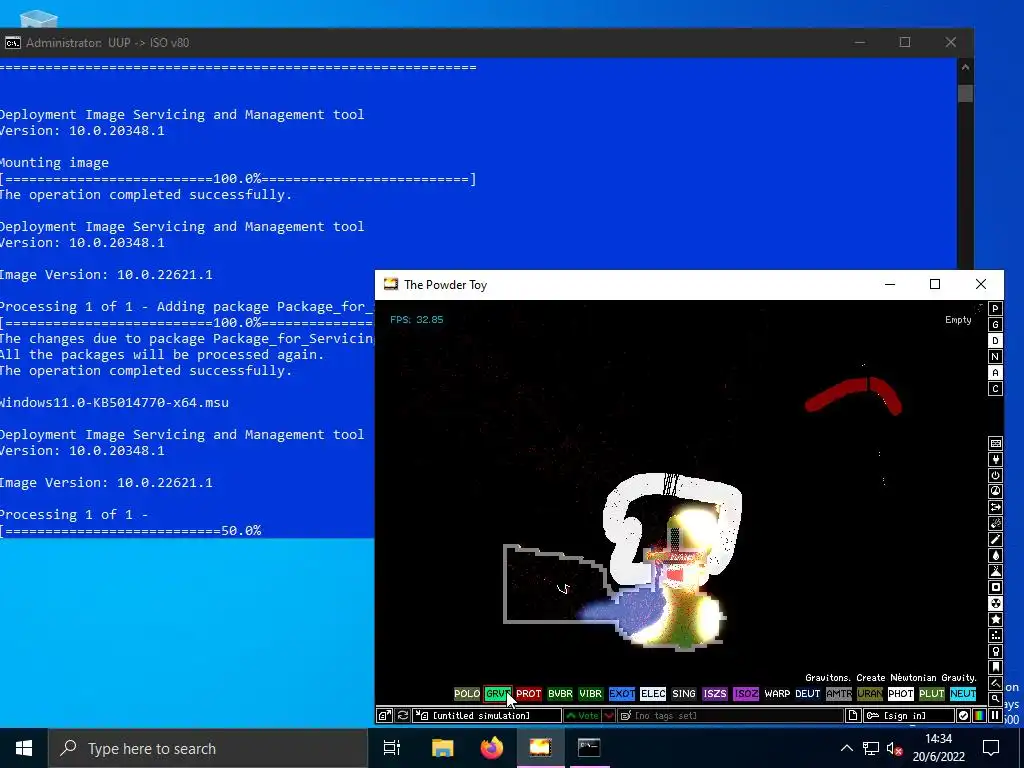Select the PHOT element
Viewport: 1024px width, 768px height.
(901, 694)
